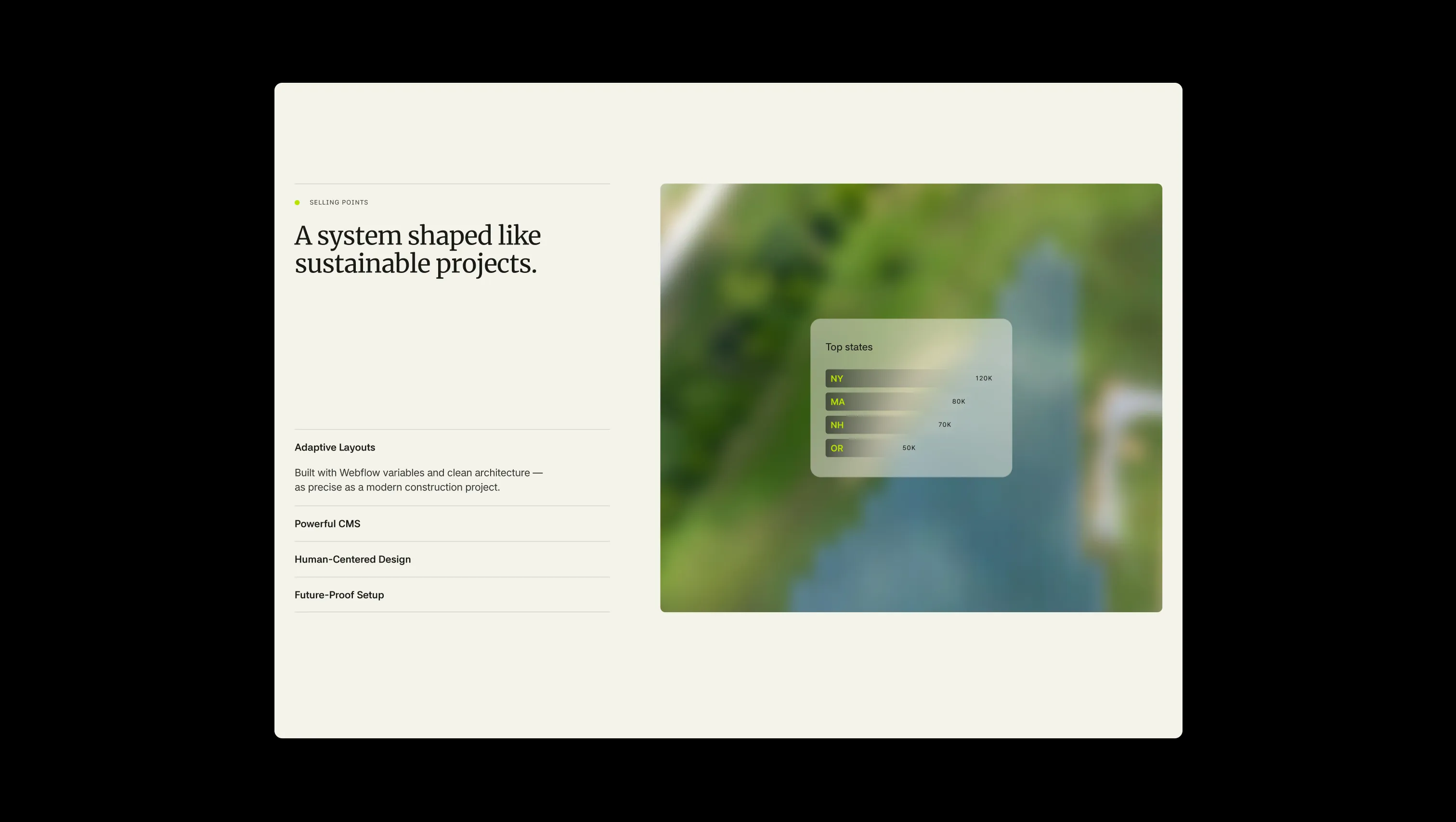Click the green dot beside SELLING POINTS

click(x=297, y=202)
